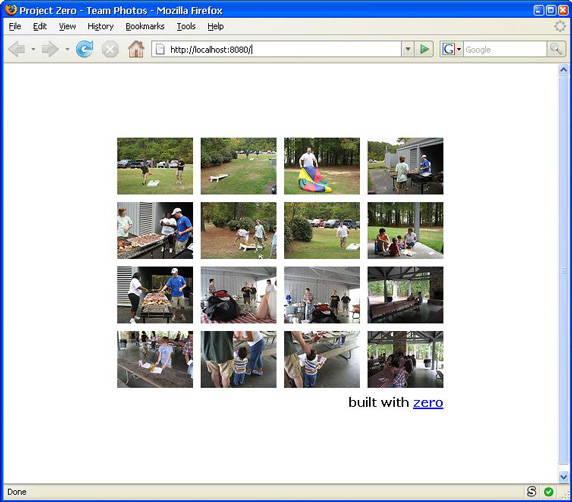Open the Forward history dropdown arrow
The image size is (572, 502).
(x=67, y=49)
